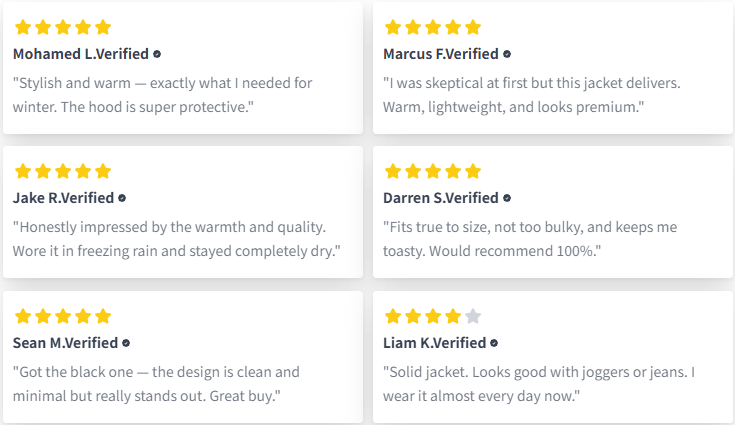Click verified badge icon beside Marcus F.

[x=507, y=54]
